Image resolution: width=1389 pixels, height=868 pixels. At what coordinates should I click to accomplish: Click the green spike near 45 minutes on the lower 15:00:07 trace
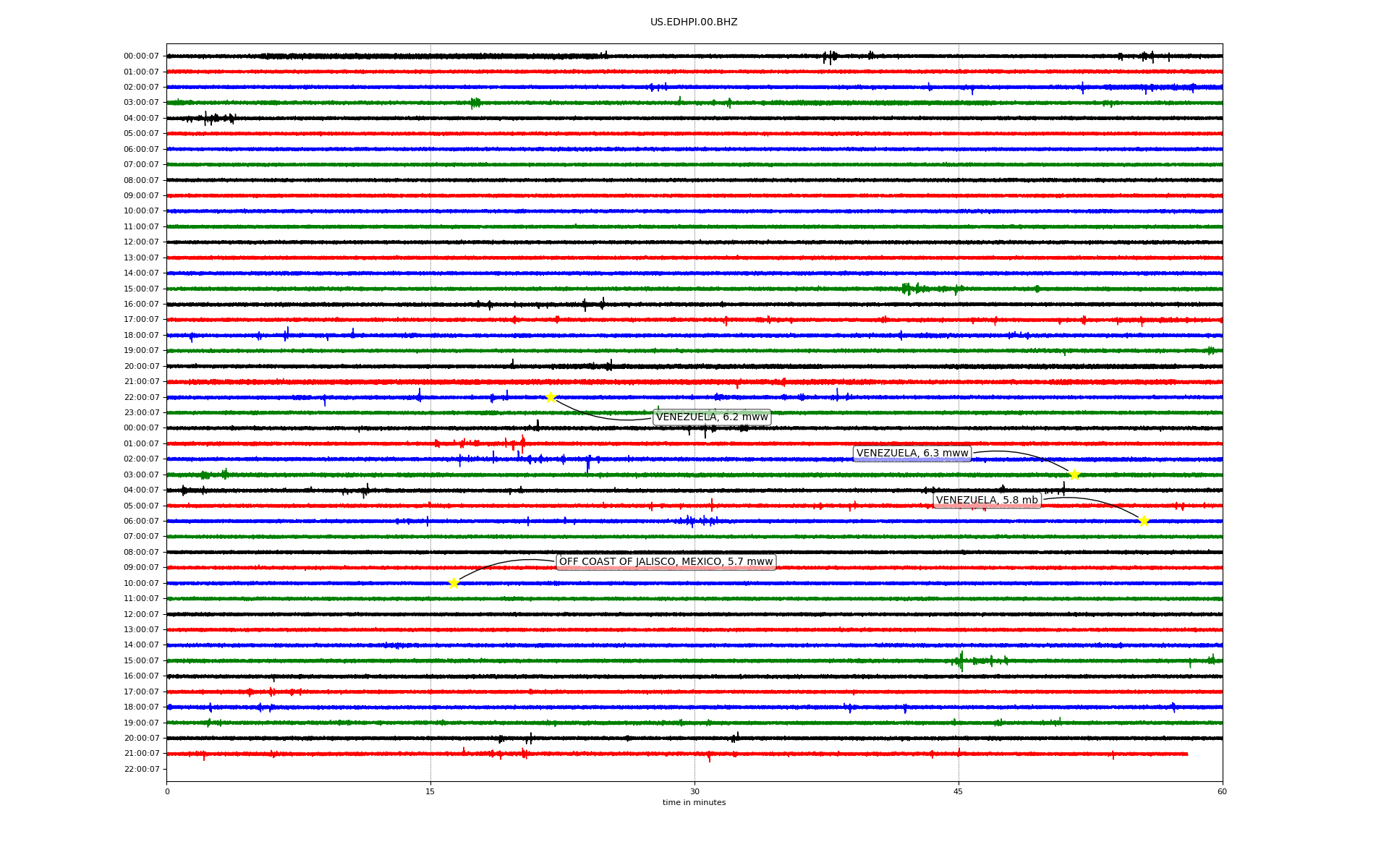tap(961, 660)
